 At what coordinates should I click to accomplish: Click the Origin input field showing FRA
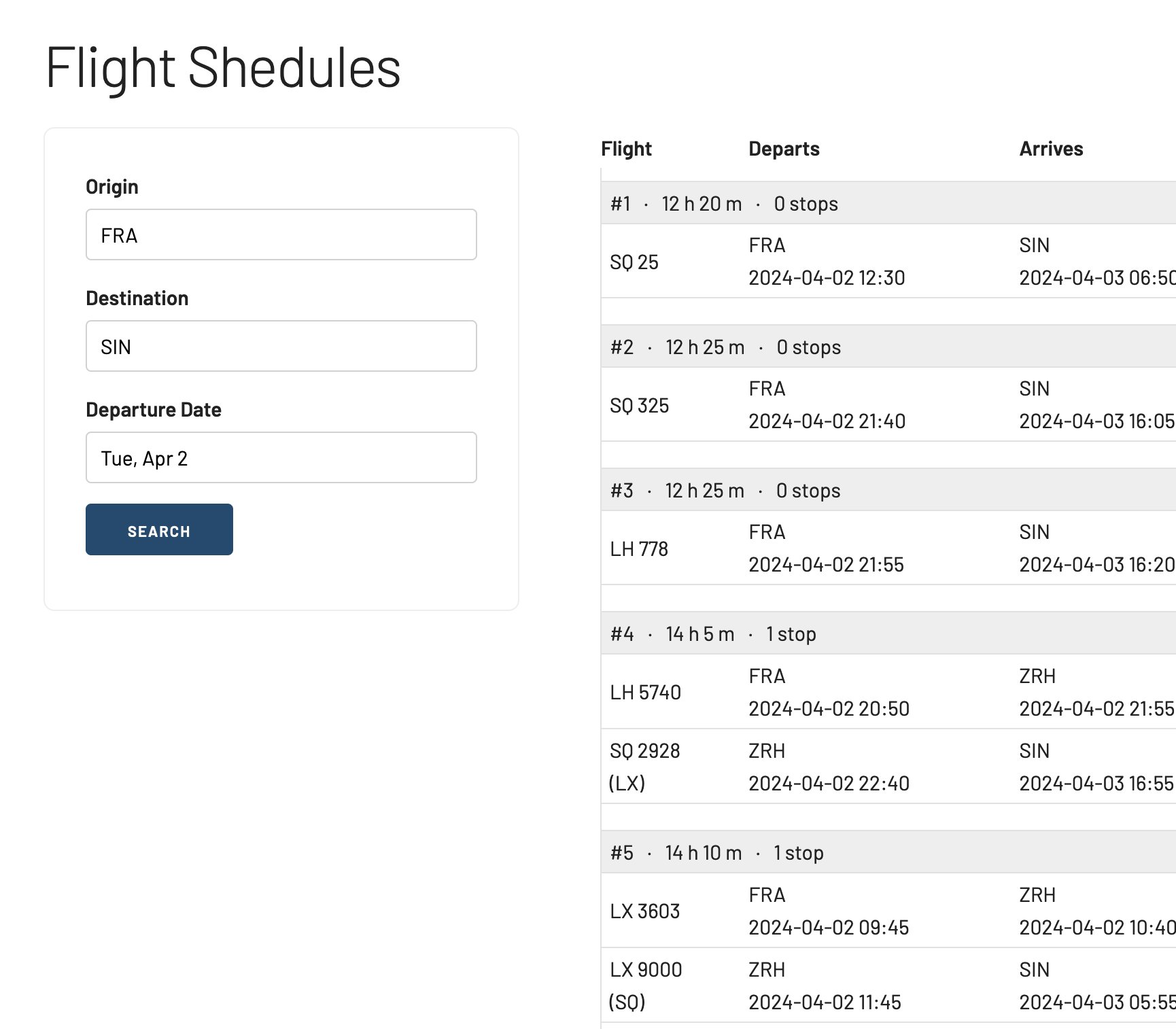(x=281, y=234)
